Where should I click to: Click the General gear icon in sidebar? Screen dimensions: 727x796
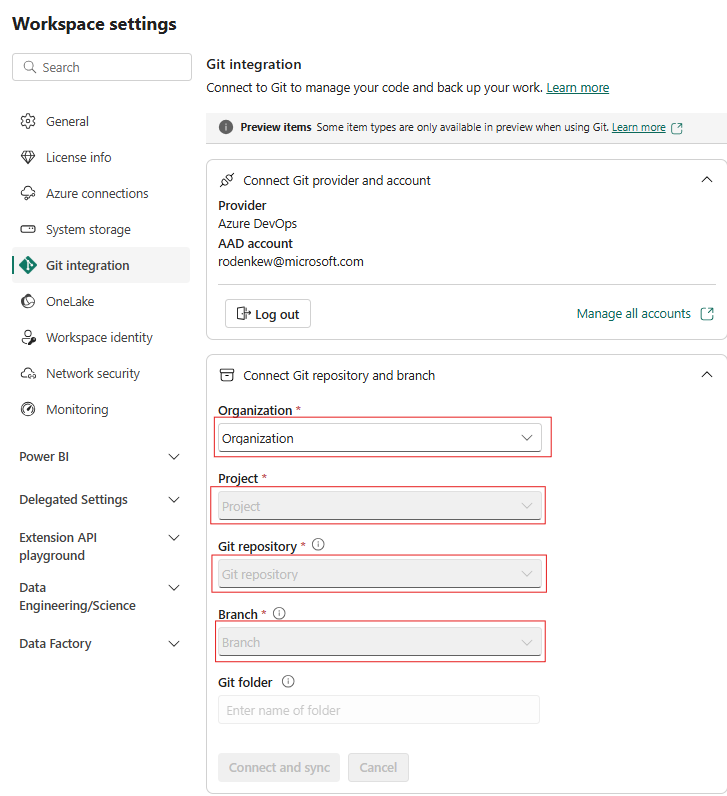pyautogui.click(x=28, y=121)
